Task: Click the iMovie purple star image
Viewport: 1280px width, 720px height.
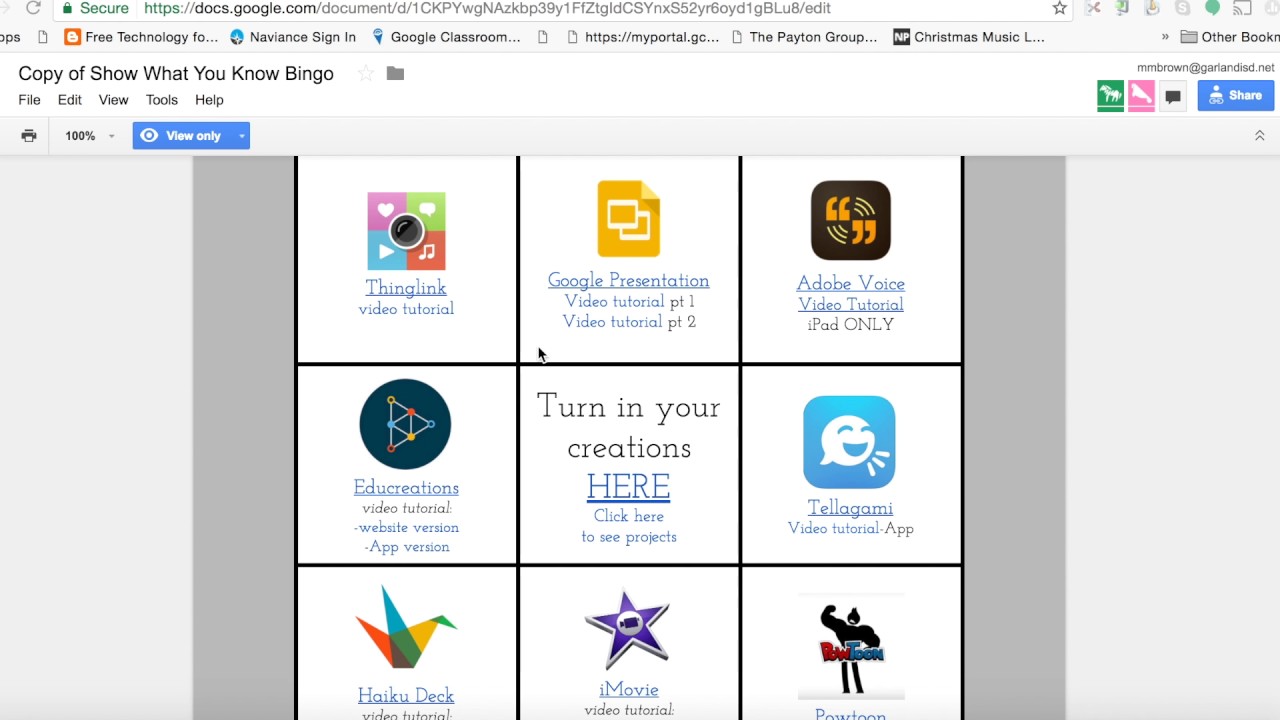Action: point(628,630)
